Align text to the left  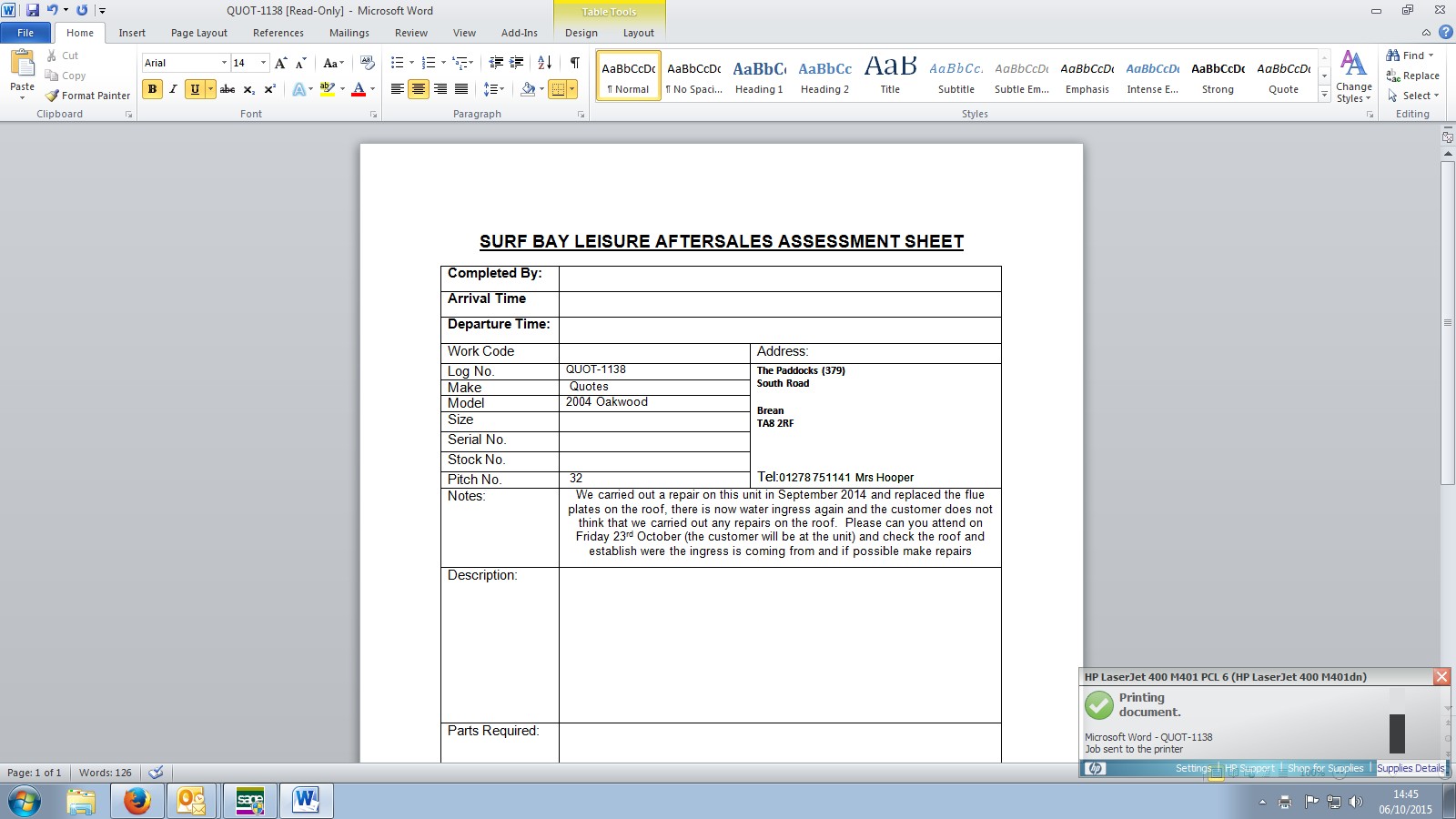398,89
